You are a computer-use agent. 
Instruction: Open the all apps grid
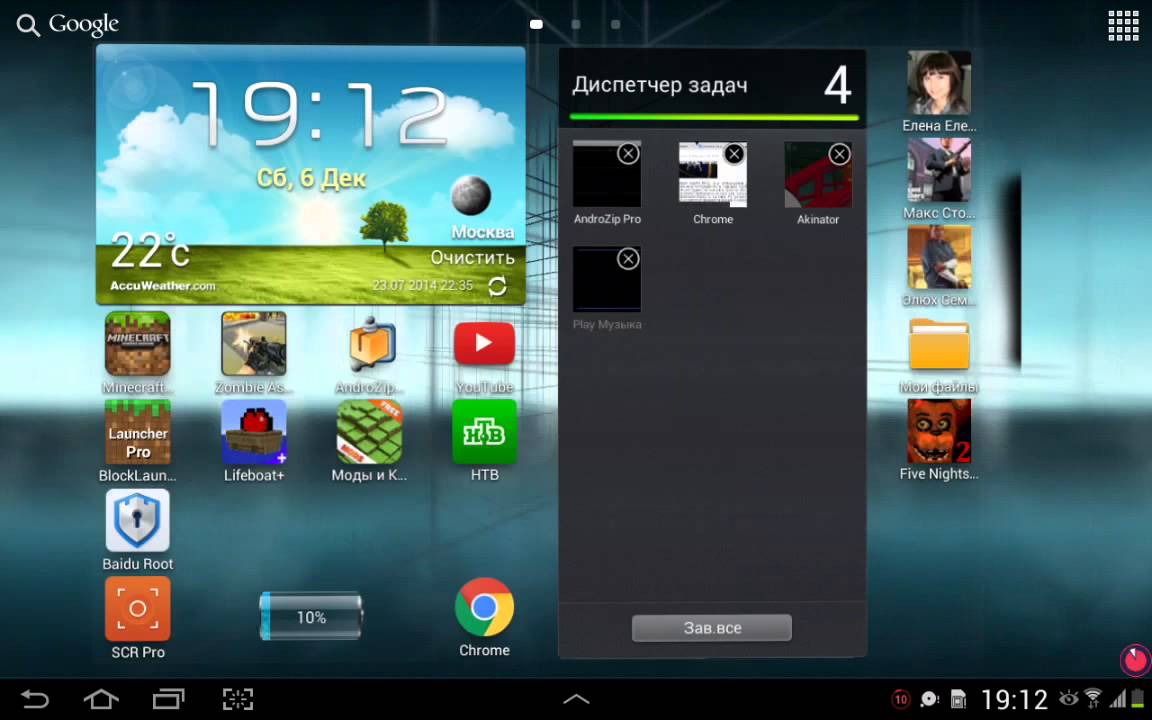click(1123, 26)
